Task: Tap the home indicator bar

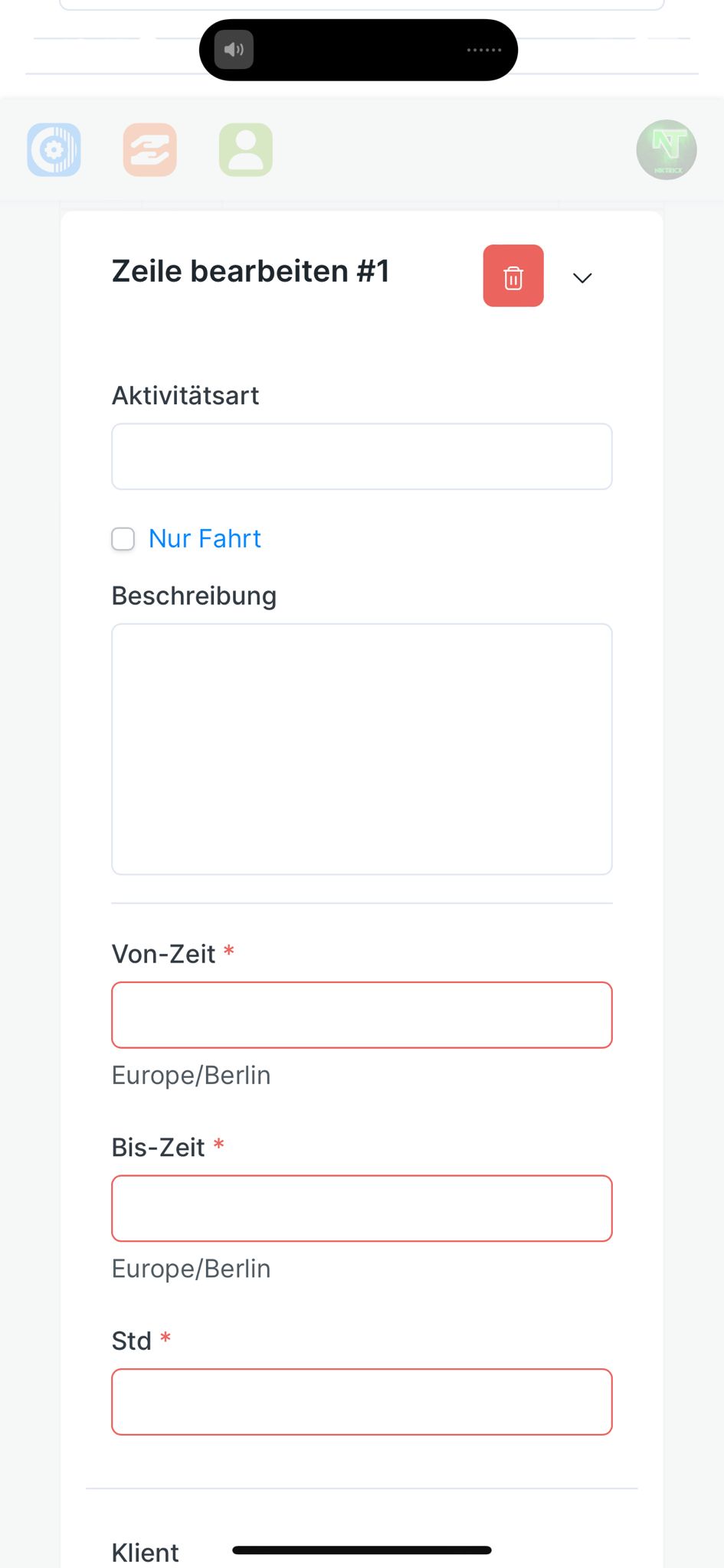Action: tap(362, 1550)
